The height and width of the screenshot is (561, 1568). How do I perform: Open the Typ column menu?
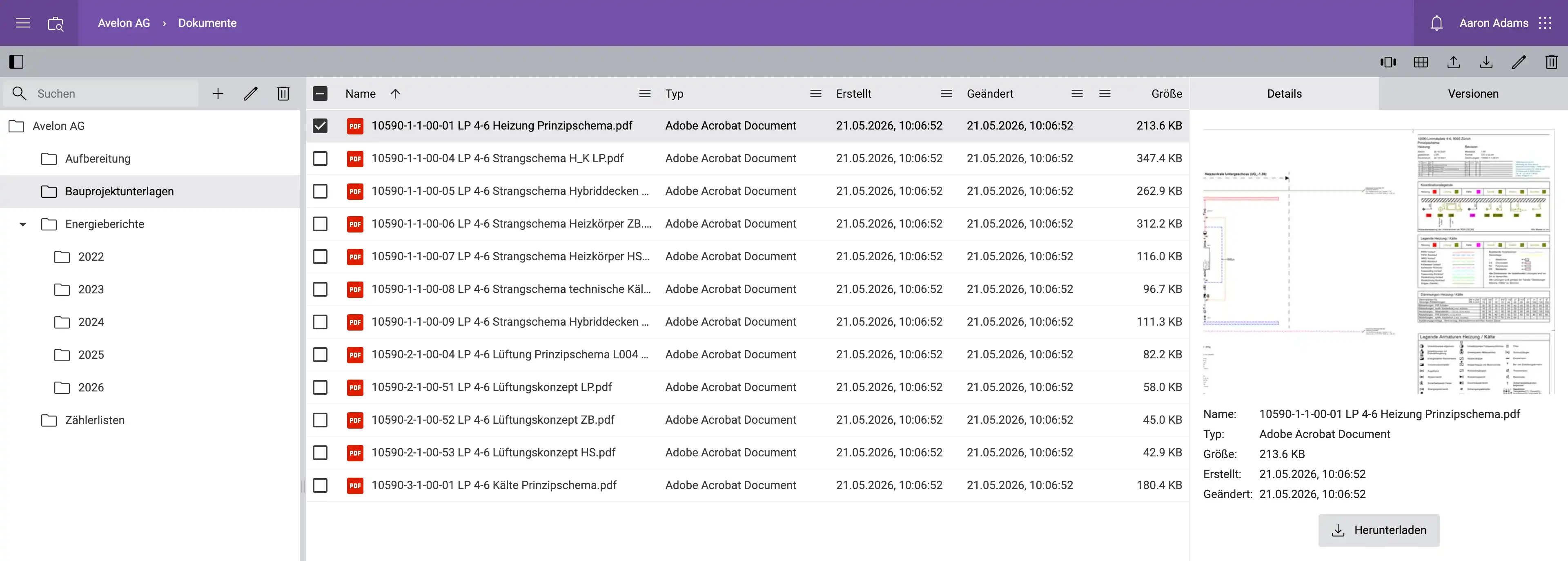(x=816, y=94)
